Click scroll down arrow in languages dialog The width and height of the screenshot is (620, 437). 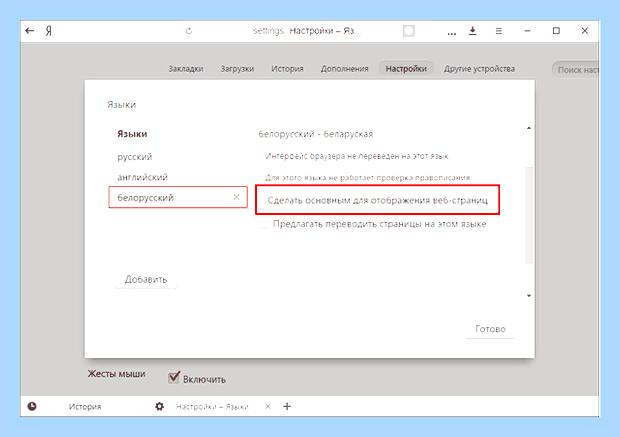click(529, 296)
